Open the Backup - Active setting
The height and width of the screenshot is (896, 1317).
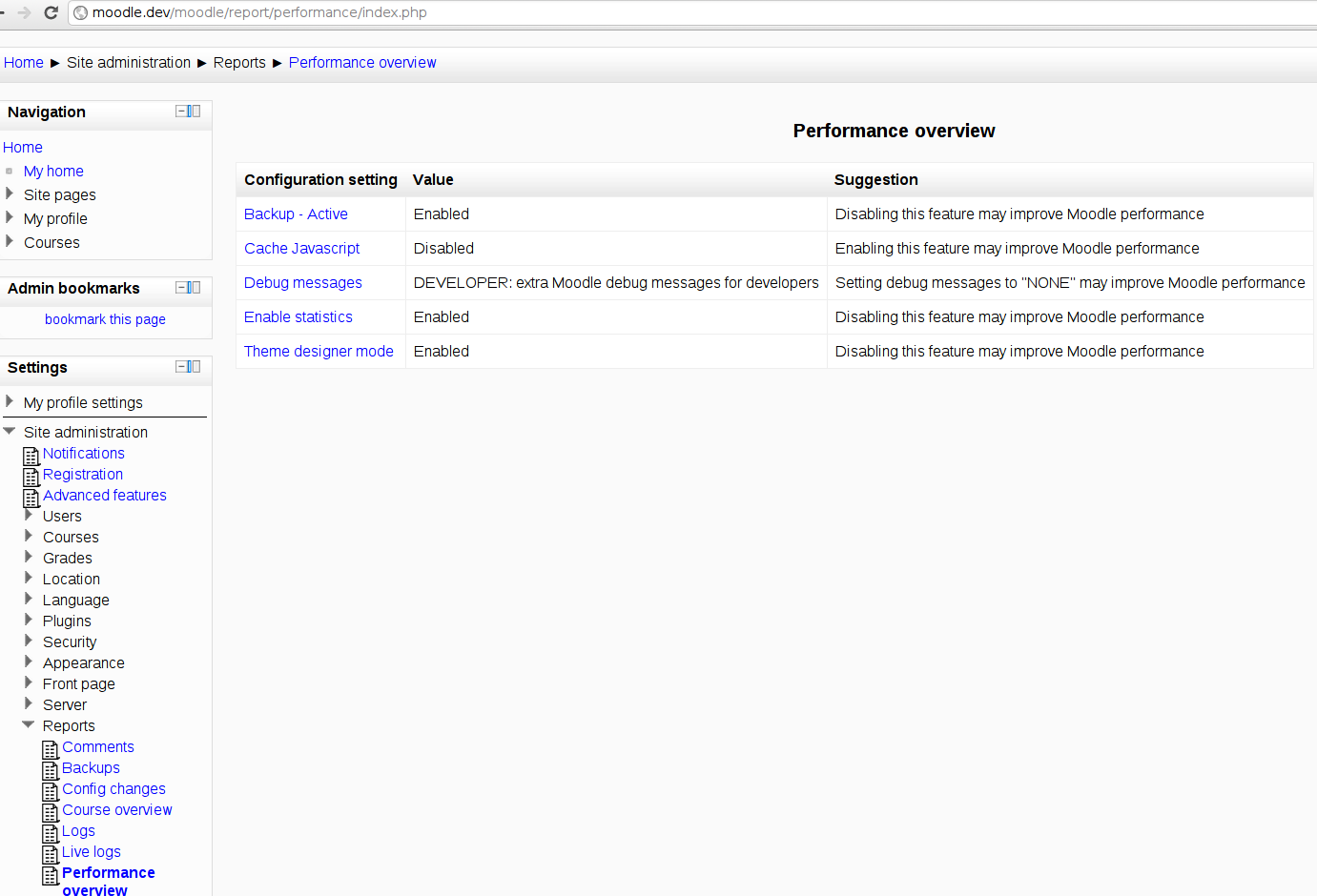pyautogui.click(x=296, y=214)
